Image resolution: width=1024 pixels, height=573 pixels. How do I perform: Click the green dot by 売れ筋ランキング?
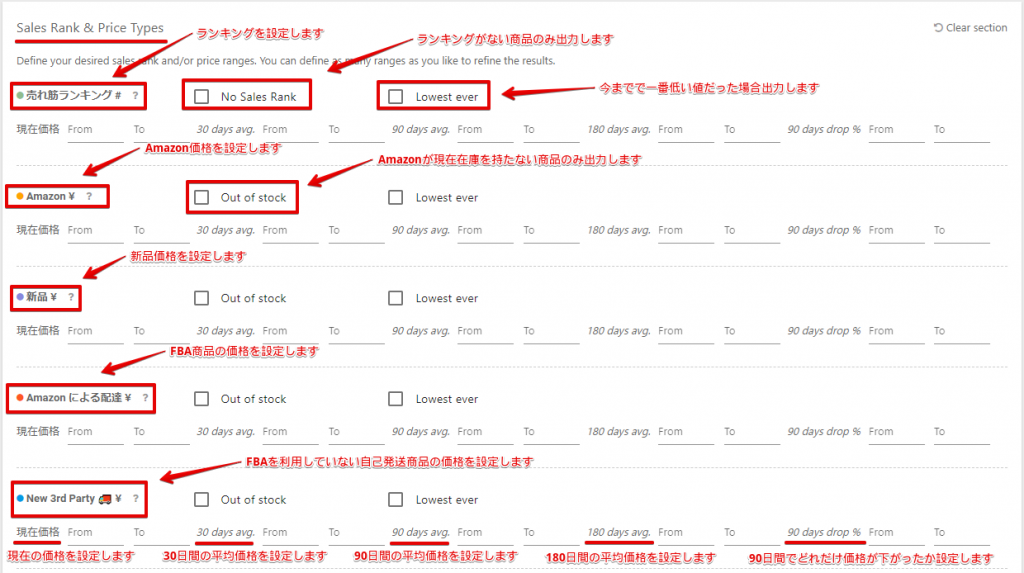coord(20,96)
